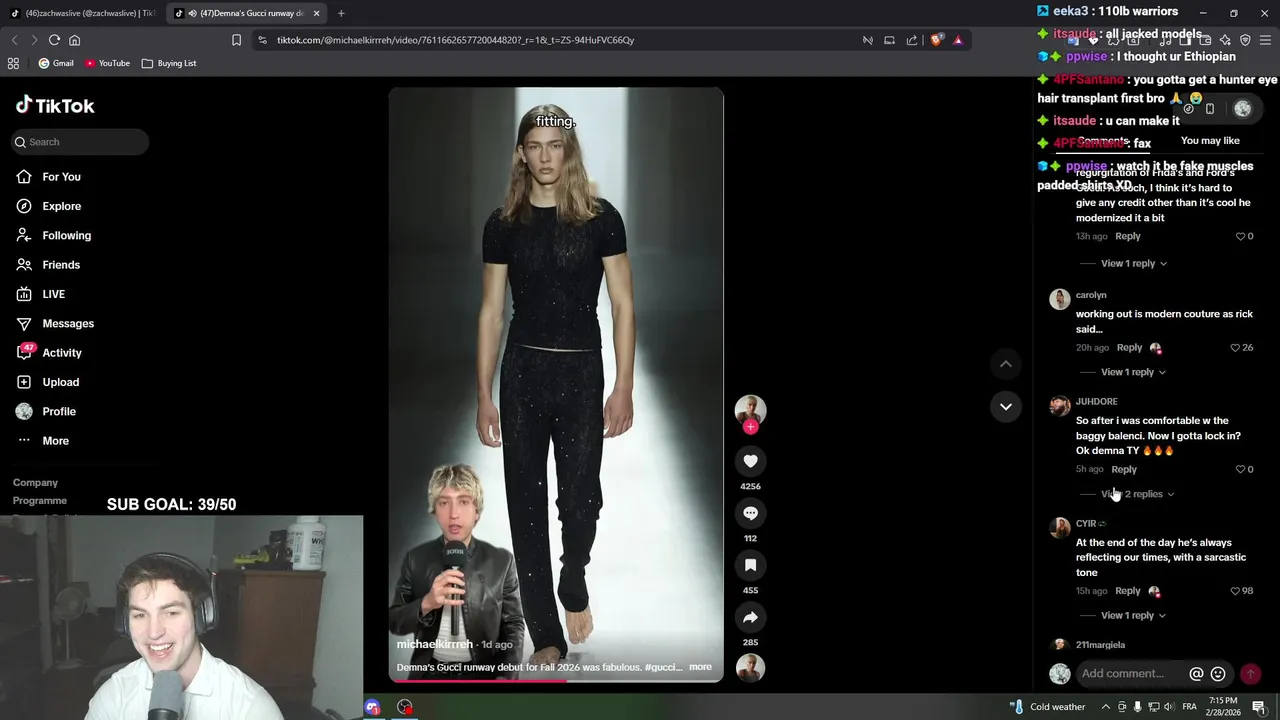
Task: Bookmark this page in address bar
Action: (236, 40)
